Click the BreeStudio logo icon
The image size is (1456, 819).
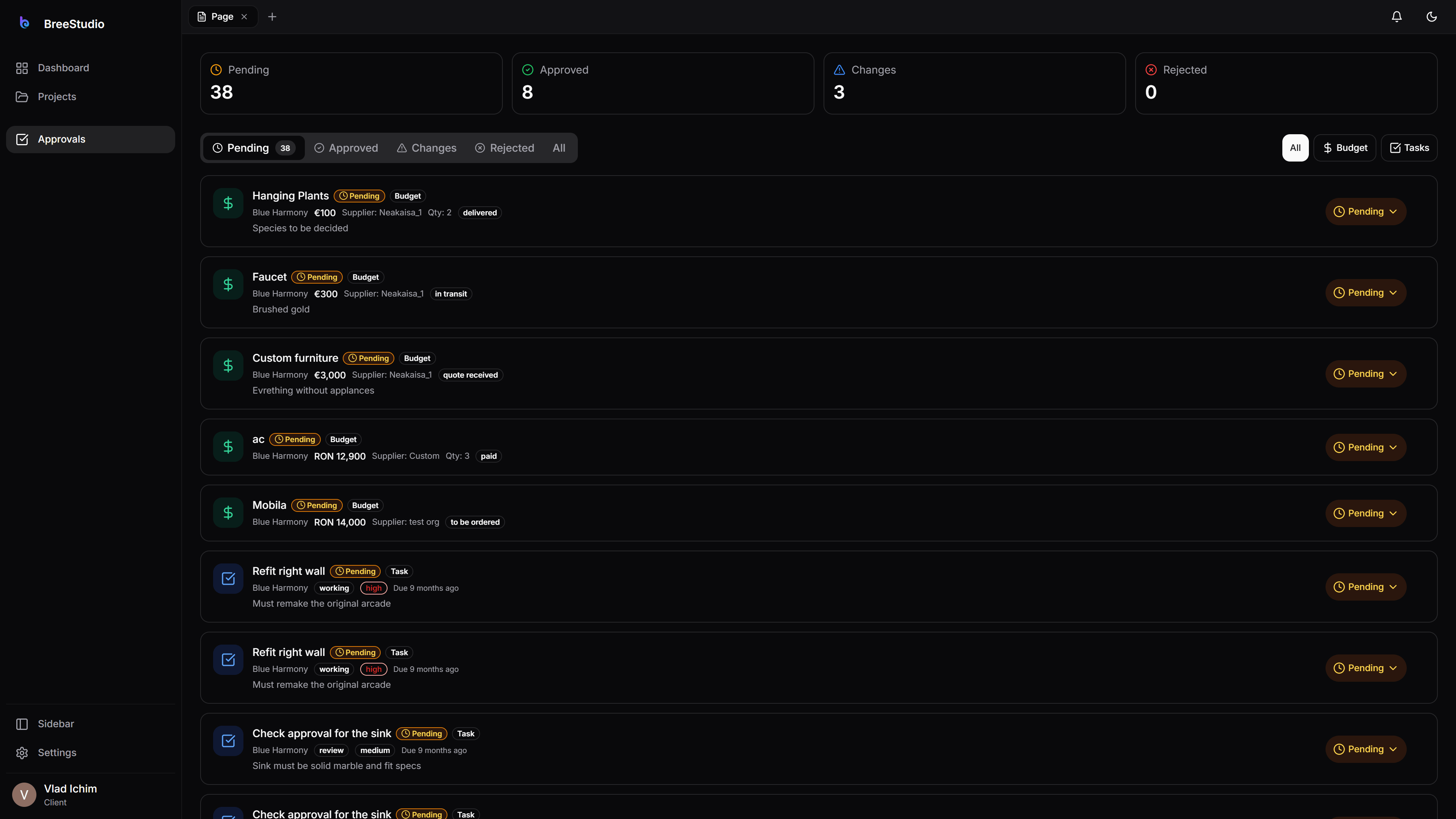click(24, 23)
